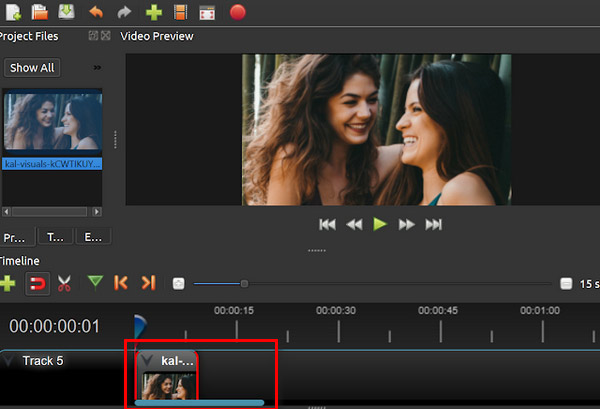The image size is (600, 409).
Task: Close the Project Files panel
Action: click(x=106, y=36)
